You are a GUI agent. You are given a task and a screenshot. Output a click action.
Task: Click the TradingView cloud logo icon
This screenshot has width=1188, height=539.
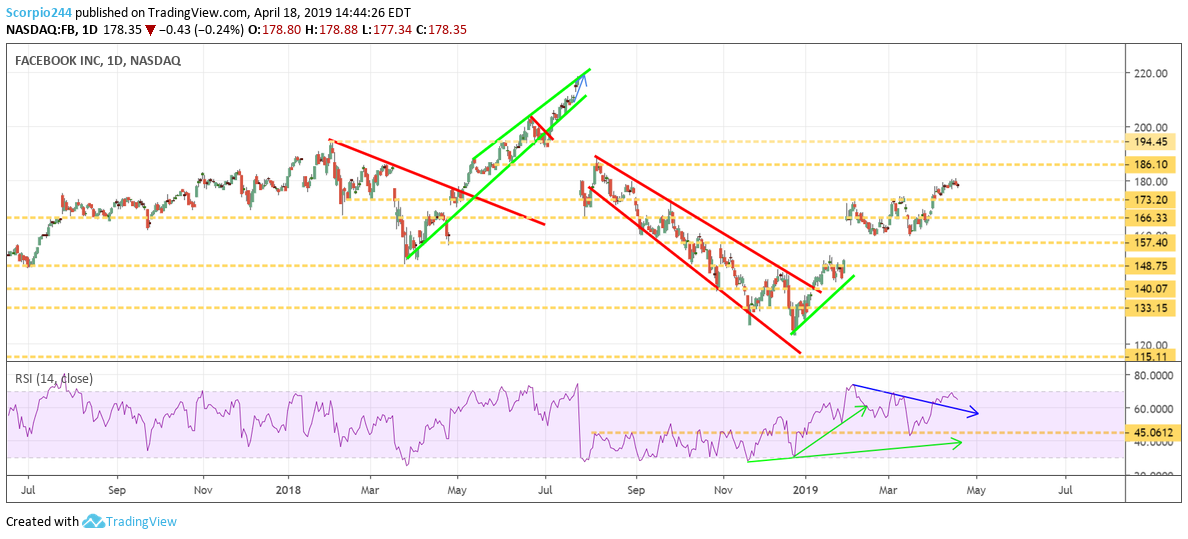[x=93, y=522]
